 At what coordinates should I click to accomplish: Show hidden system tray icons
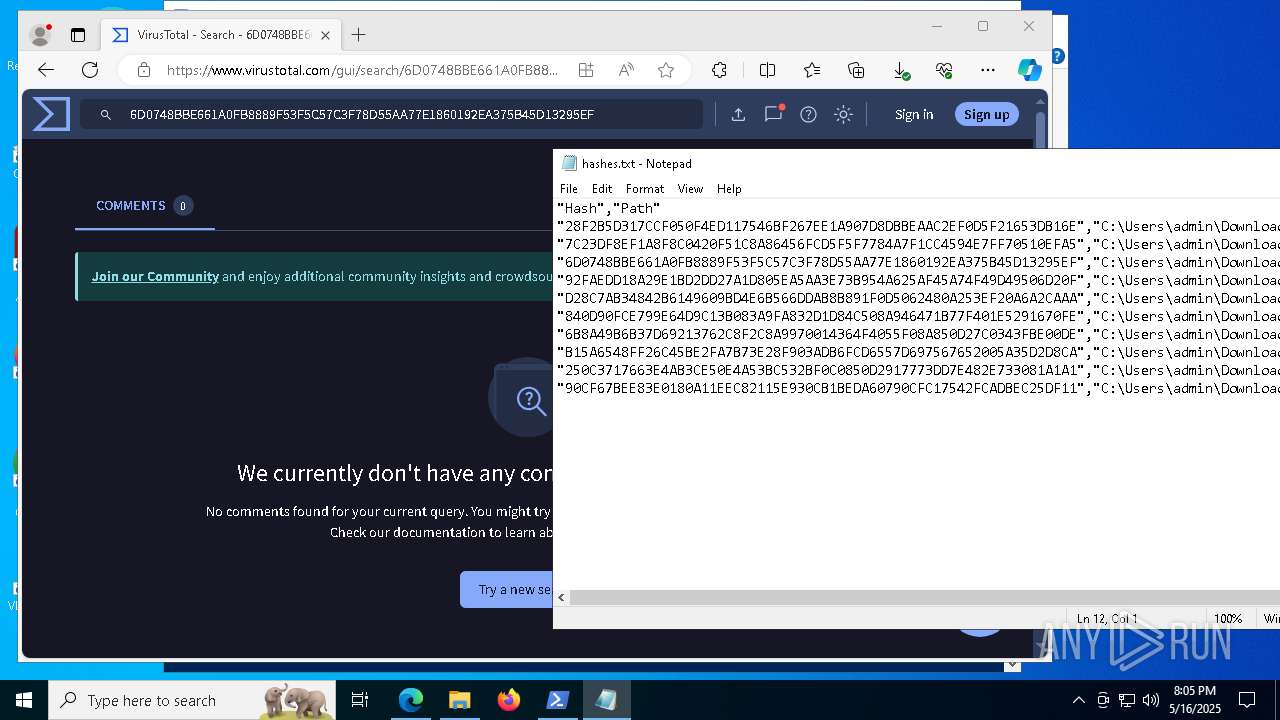point(1078,700)
